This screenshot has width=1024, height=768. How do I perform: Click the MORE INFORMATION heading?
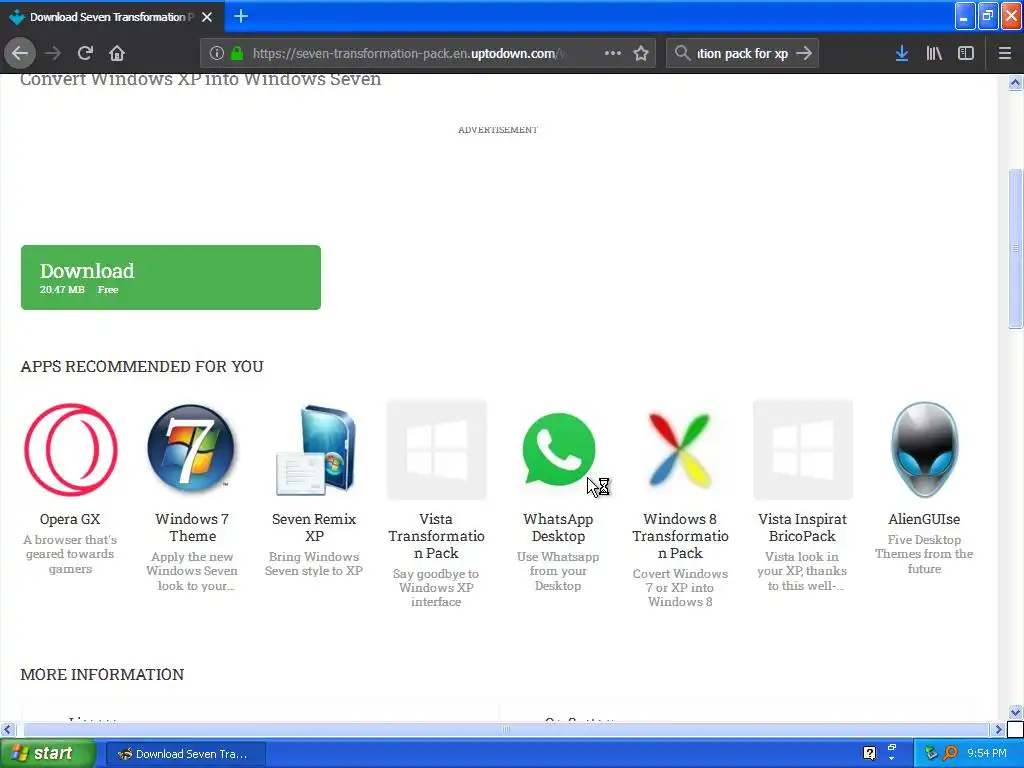pos(102,675)
